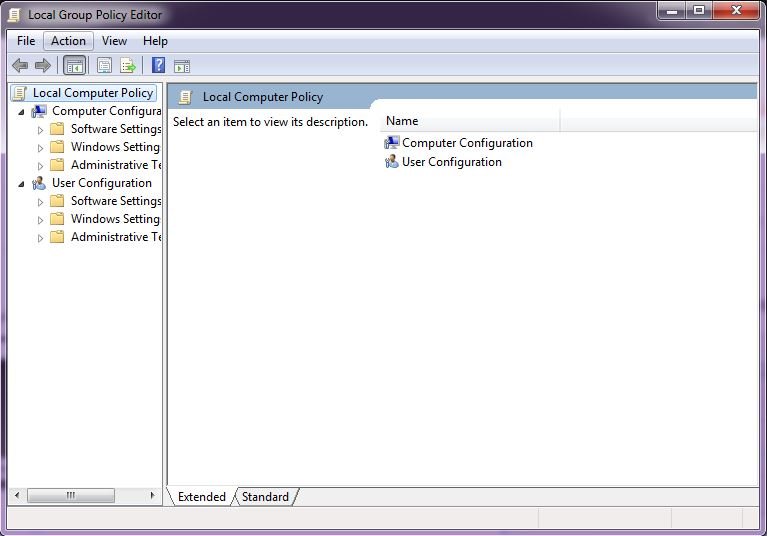The image size is (767, 536).
Task: Select User Configuration label in the tree
Action: click(102, 183)
